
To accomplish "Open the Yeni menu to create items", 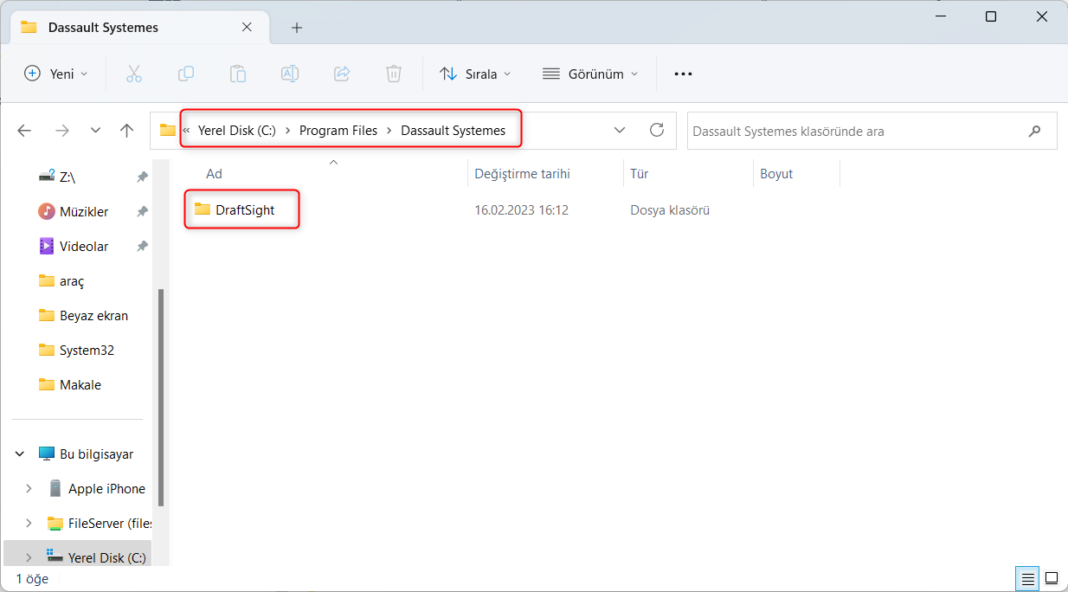I will click(x=55, y=73).
